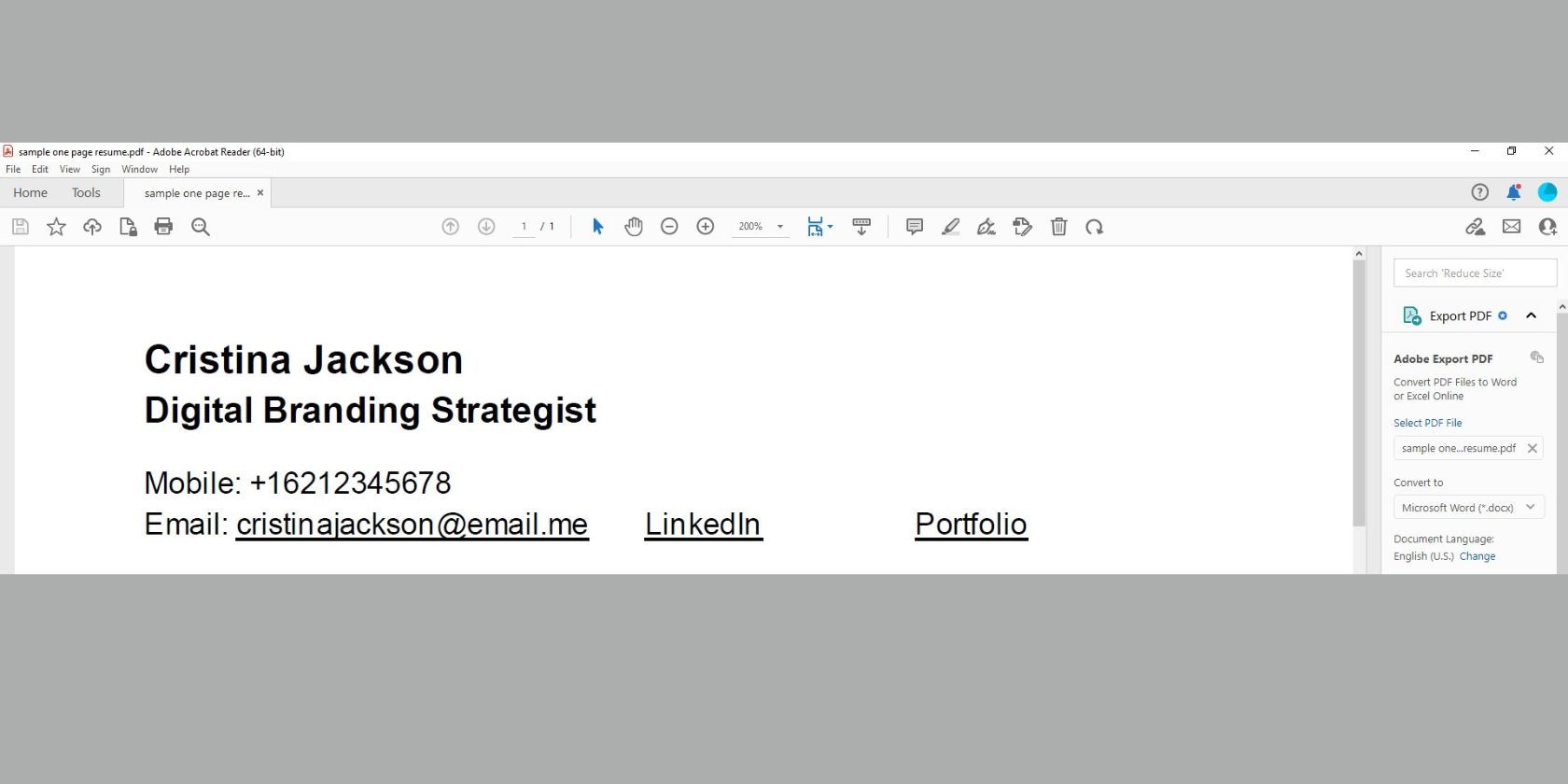The image size is (1568, 784).
Task: Select the Highlight text tool
Action: pos(950,227)
